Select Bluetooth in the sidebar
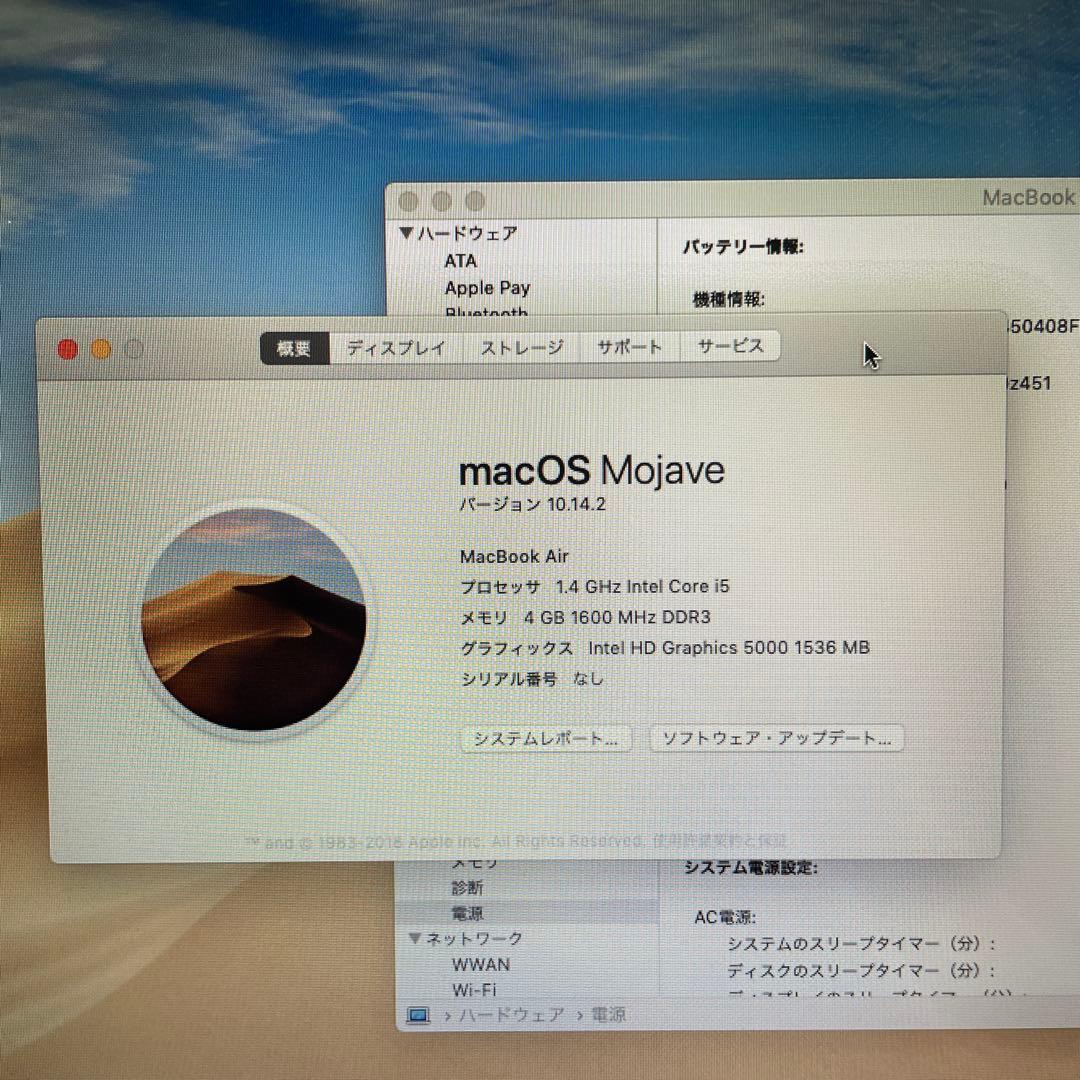This screenshot has height=1080, width=1080. pyautogui.click(x=486, y=313)
